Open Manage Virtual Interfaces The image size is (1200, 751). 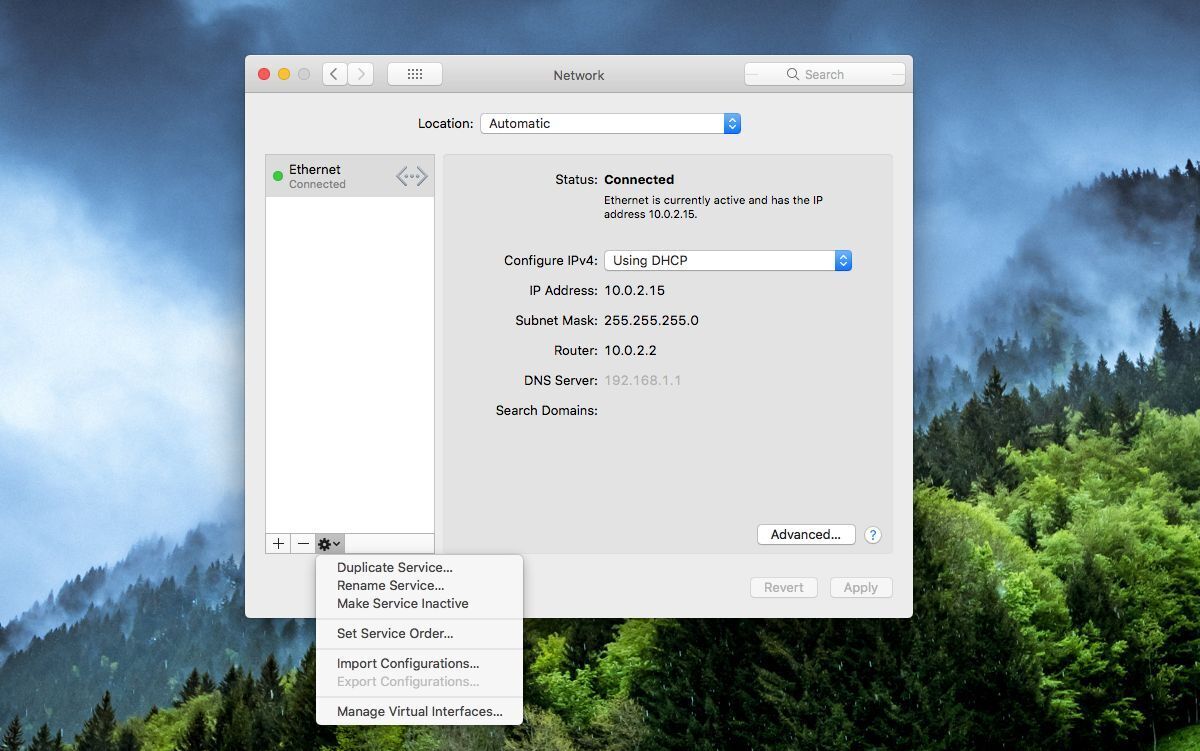419,712
